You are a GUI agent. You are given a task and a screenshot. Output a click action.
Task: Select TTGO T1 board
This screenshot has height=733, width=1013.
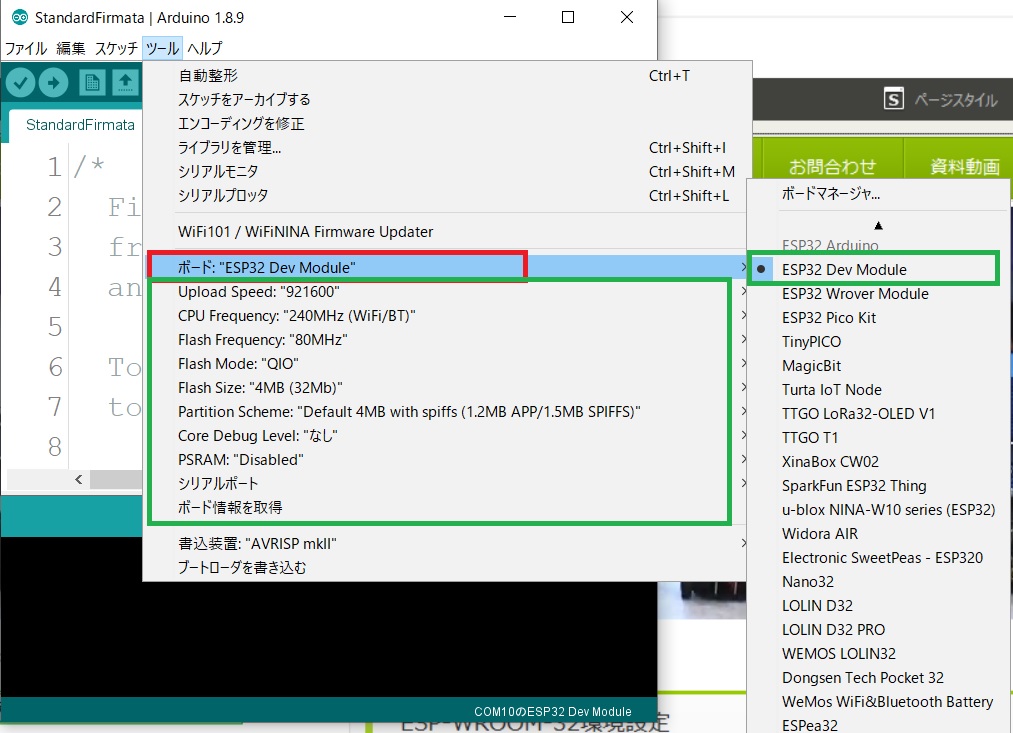click(x=879, y=437)
